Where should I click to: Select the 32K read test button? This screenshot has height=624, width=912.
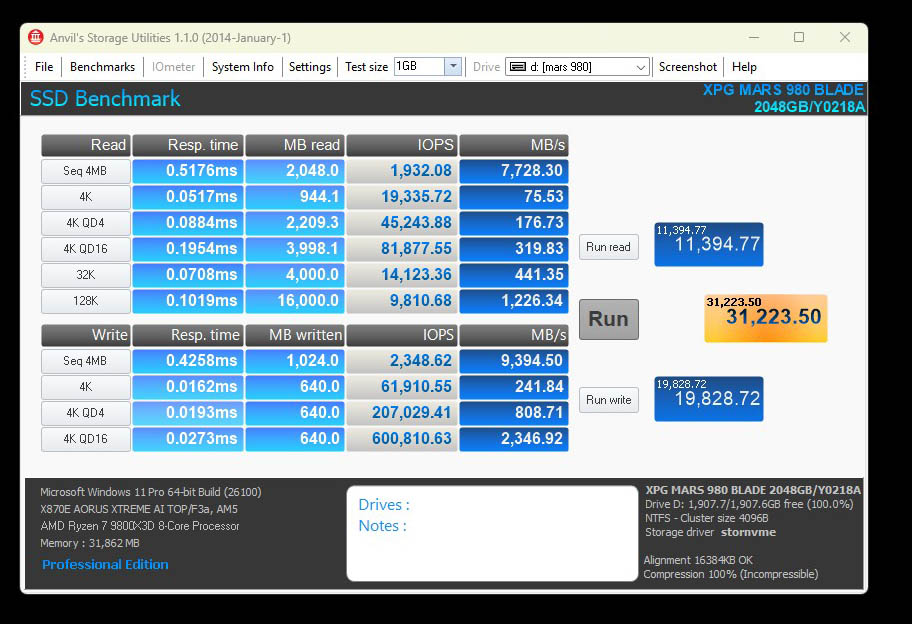tap(86, 274)
